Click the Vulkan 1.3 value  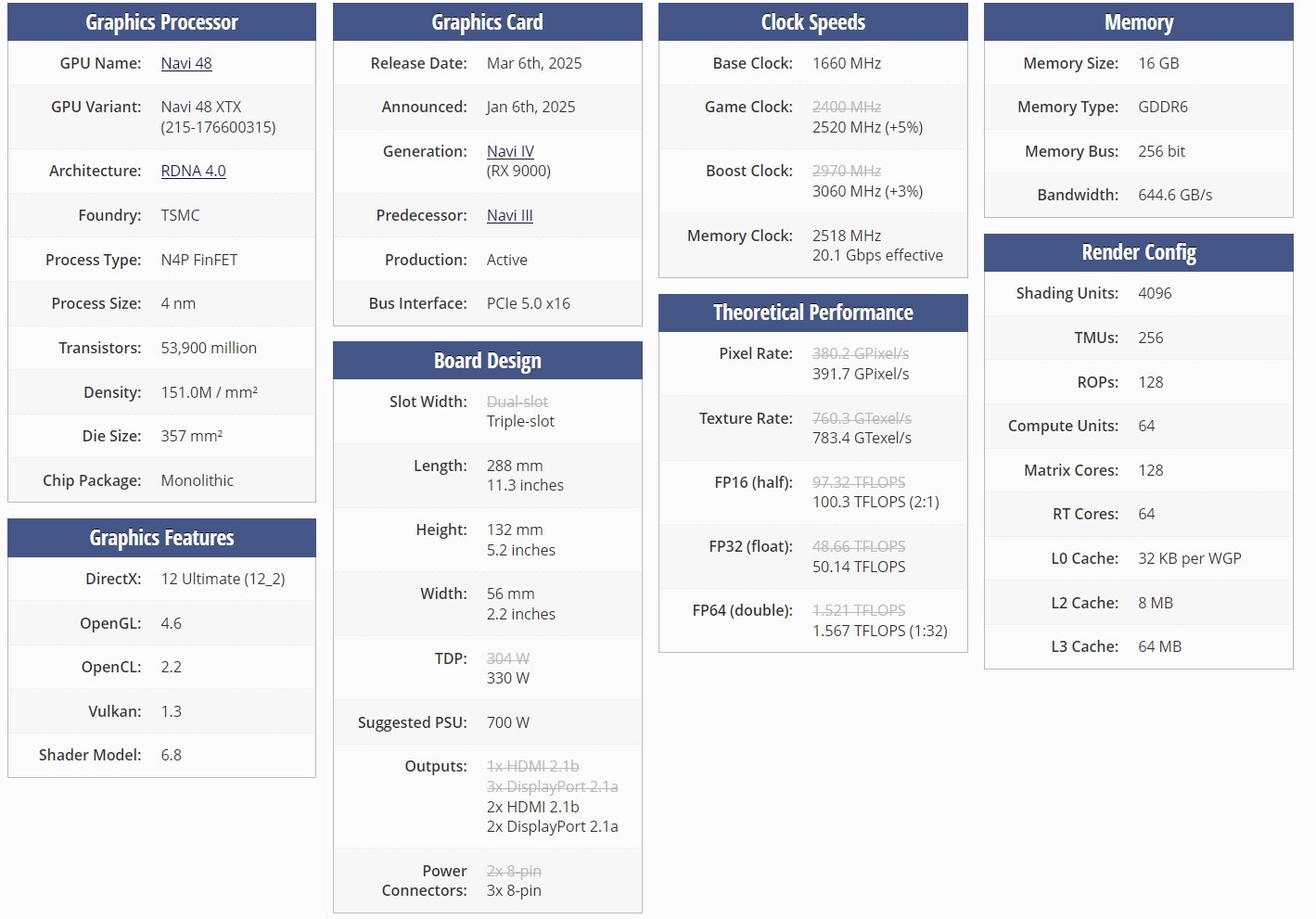tap(172, 711)
